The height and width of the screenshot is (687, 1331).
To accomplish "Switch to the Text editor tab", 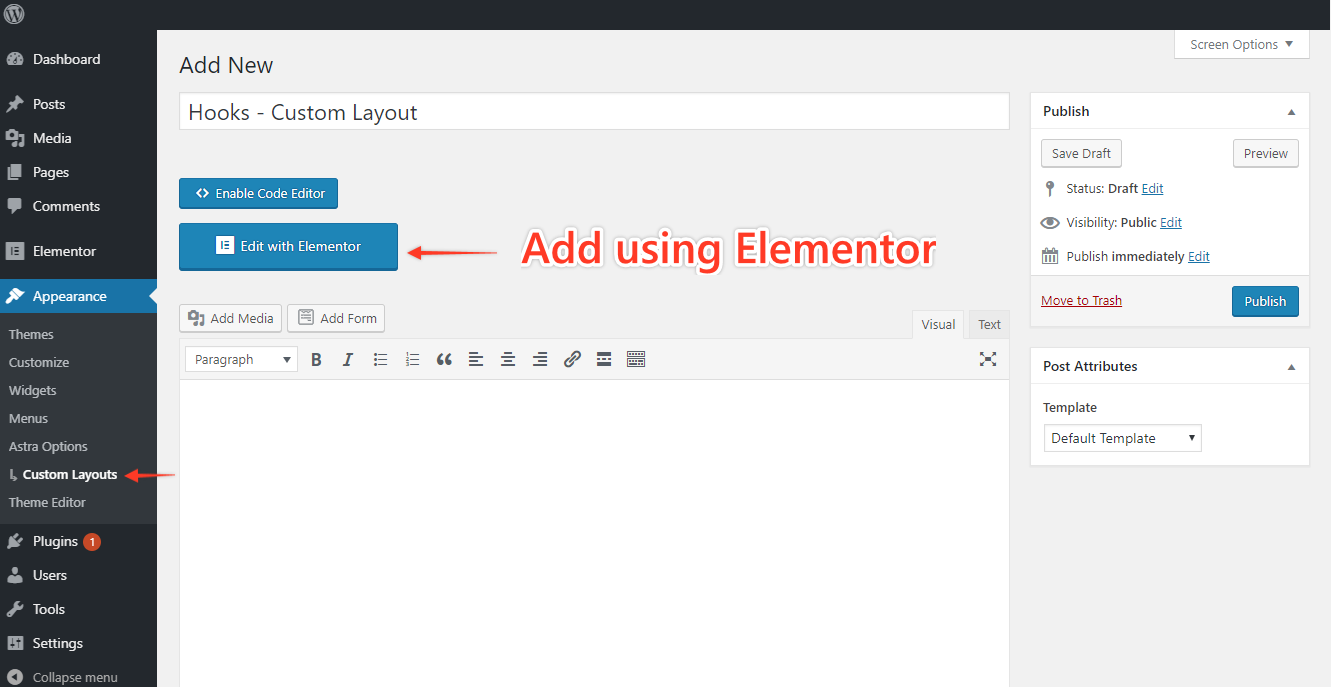I will [x=989, y=324].
